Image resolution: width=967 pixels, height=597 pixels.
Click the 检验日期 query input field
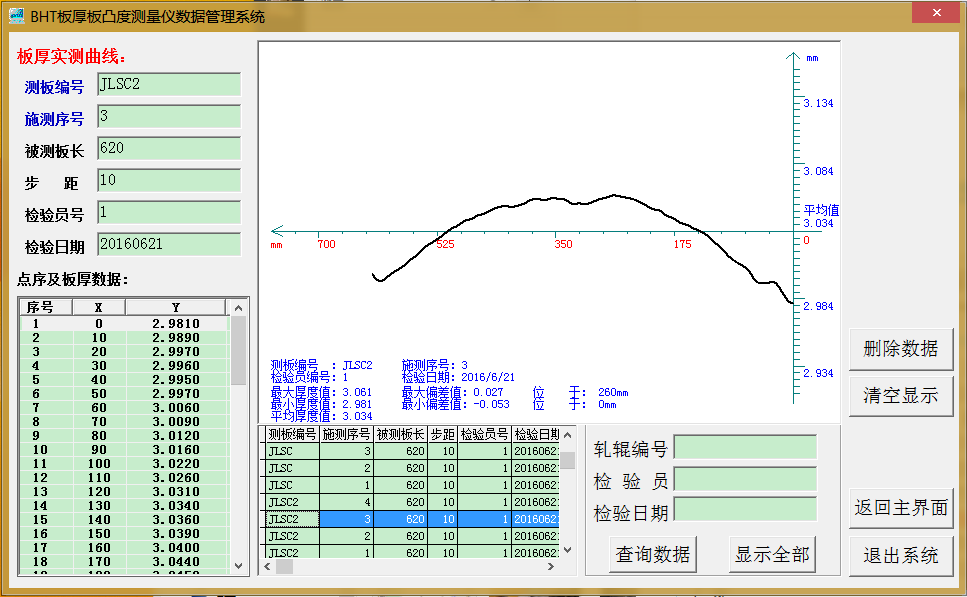745,510
